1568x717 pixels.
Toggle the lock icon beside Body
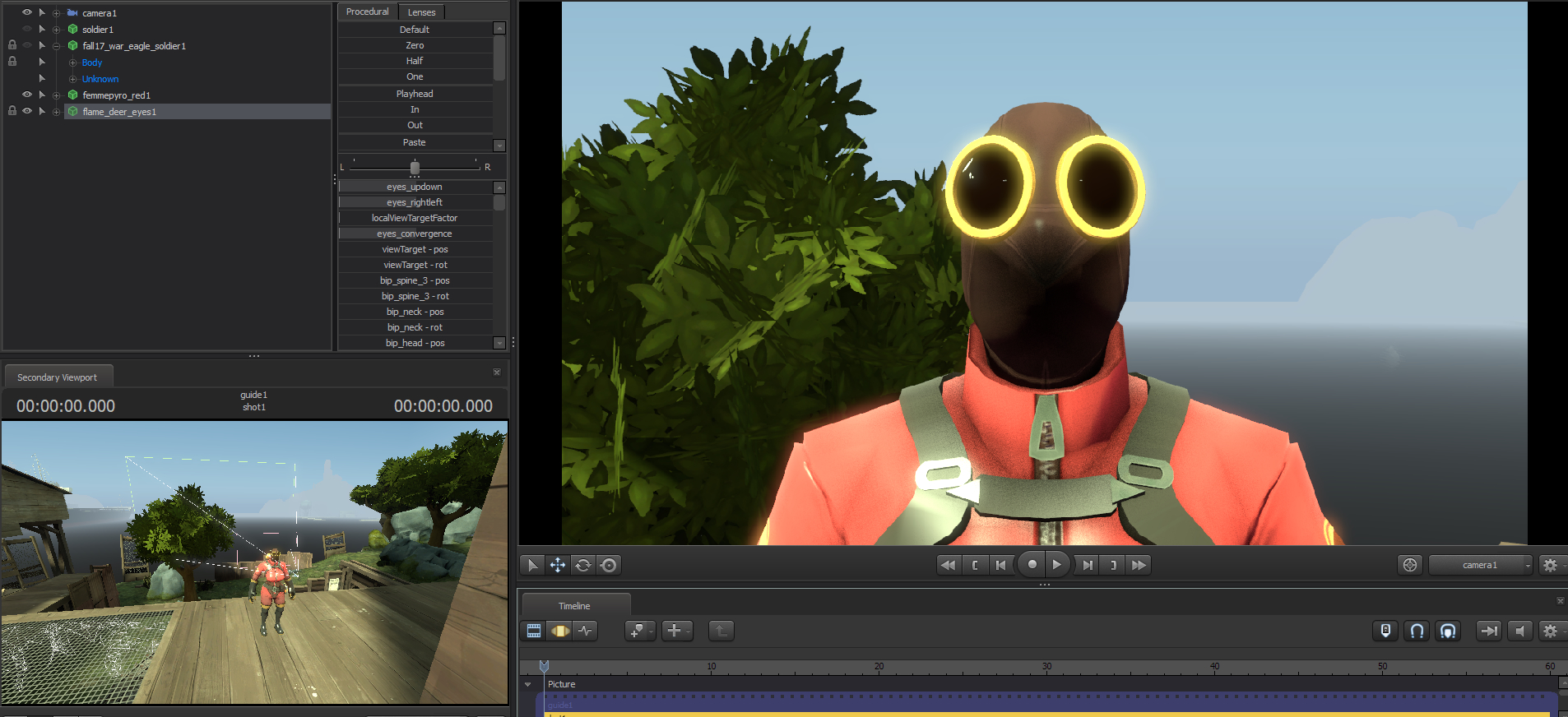[x=12, y=62]
